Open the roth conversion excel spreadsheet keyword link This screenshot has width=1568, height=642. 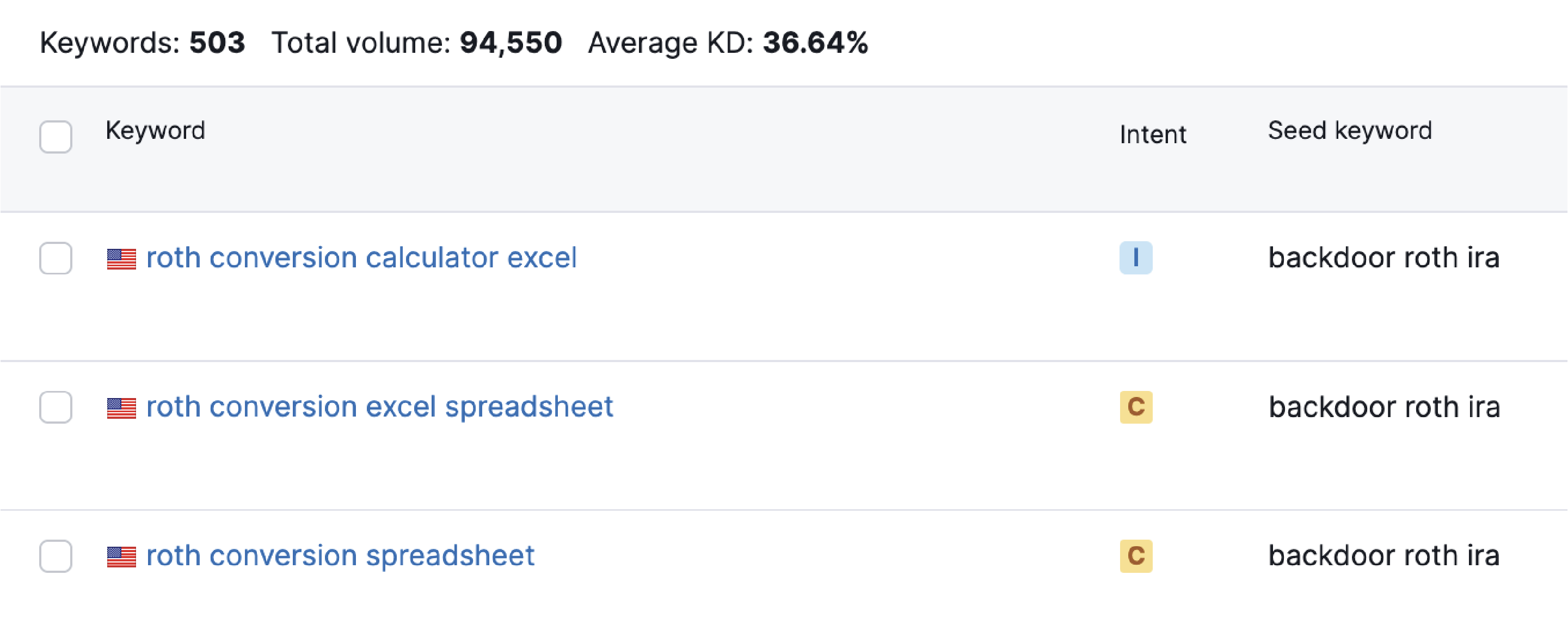click(x=379, y=407)
